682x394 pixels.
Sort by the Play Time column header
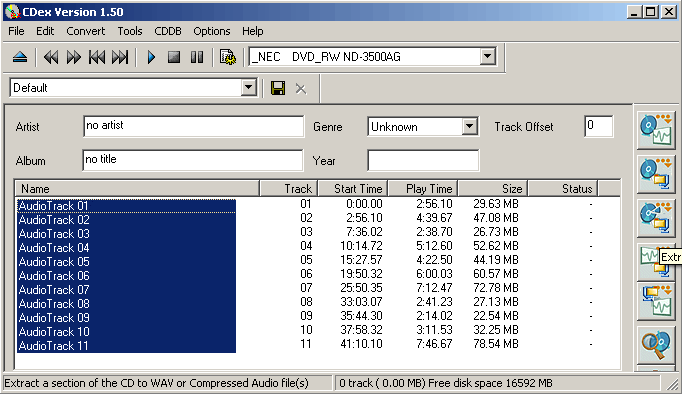423,189
